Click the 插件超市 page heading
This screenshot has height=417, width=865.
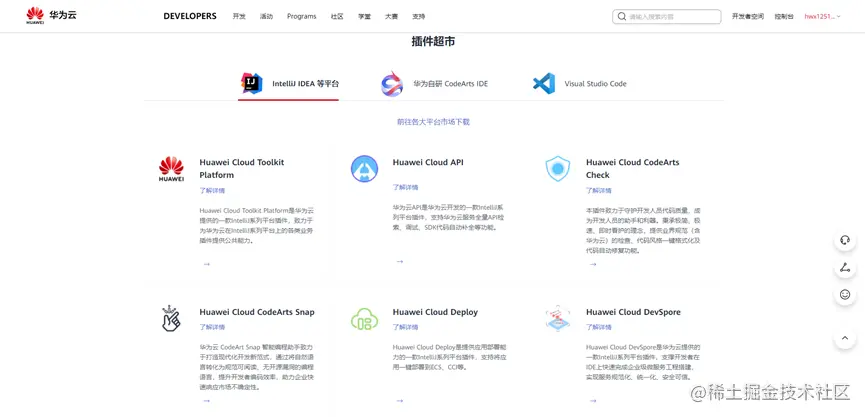tap(433, 41)
